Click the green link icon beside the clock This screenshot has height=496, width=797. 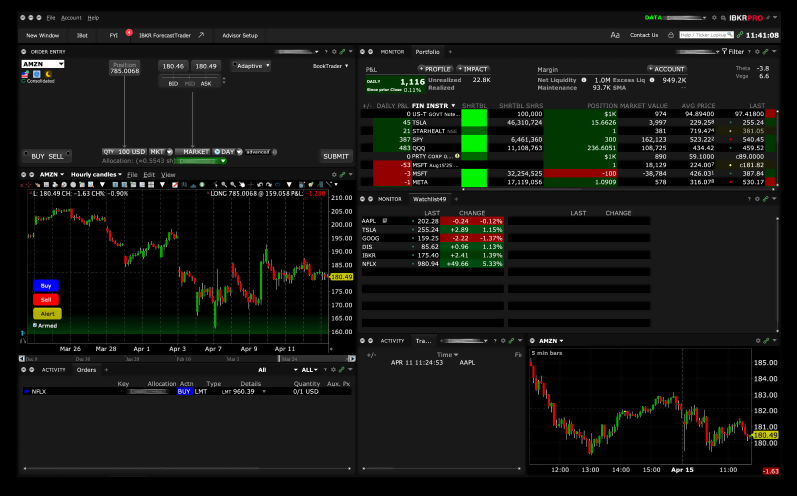click(740, 35)
